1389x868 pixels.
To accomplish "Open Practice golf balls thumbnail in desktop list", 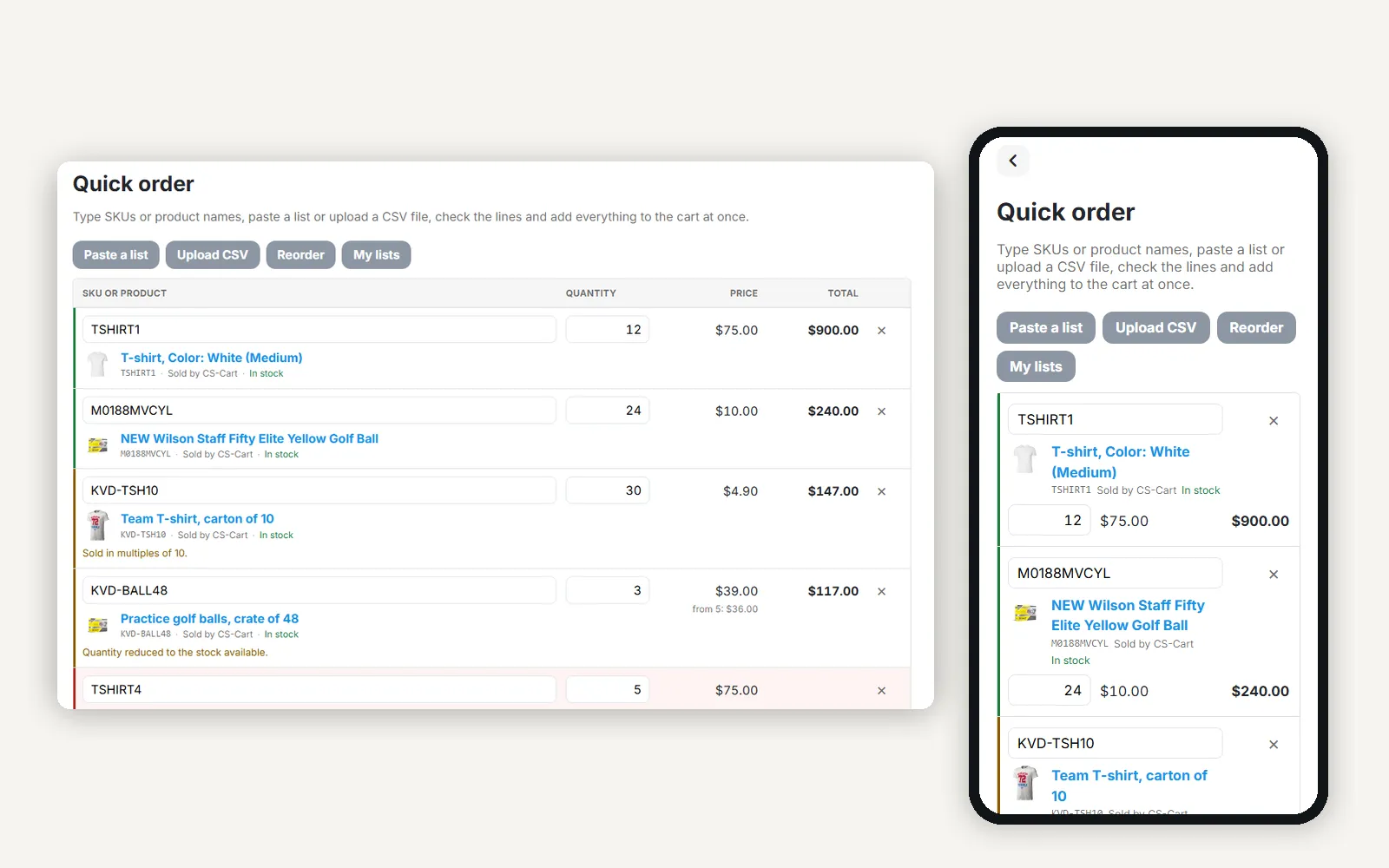I will 98,625.
